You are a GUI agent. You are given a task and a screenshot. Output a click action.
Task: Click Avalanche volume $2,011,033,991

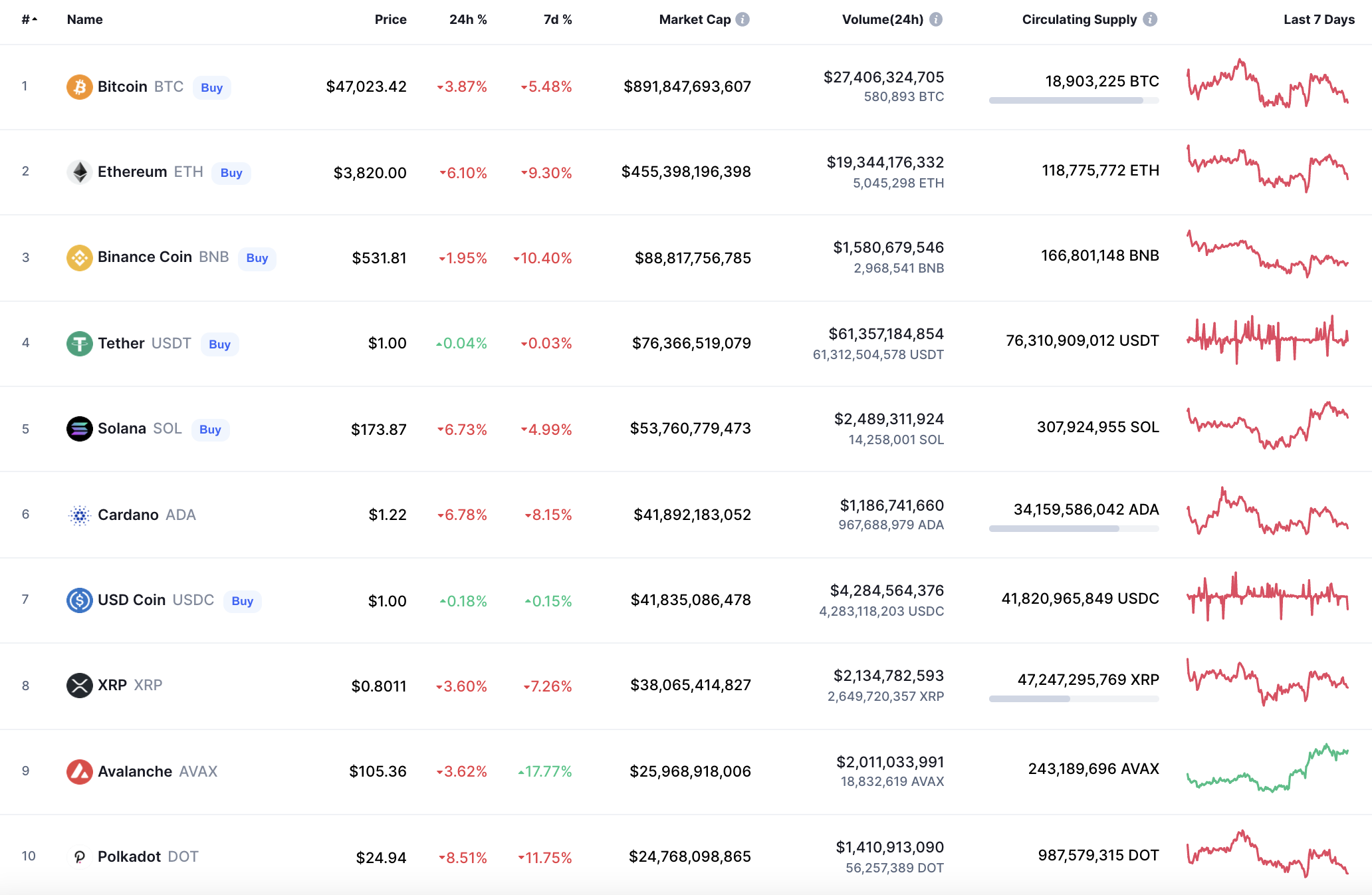tap(890, 762)
